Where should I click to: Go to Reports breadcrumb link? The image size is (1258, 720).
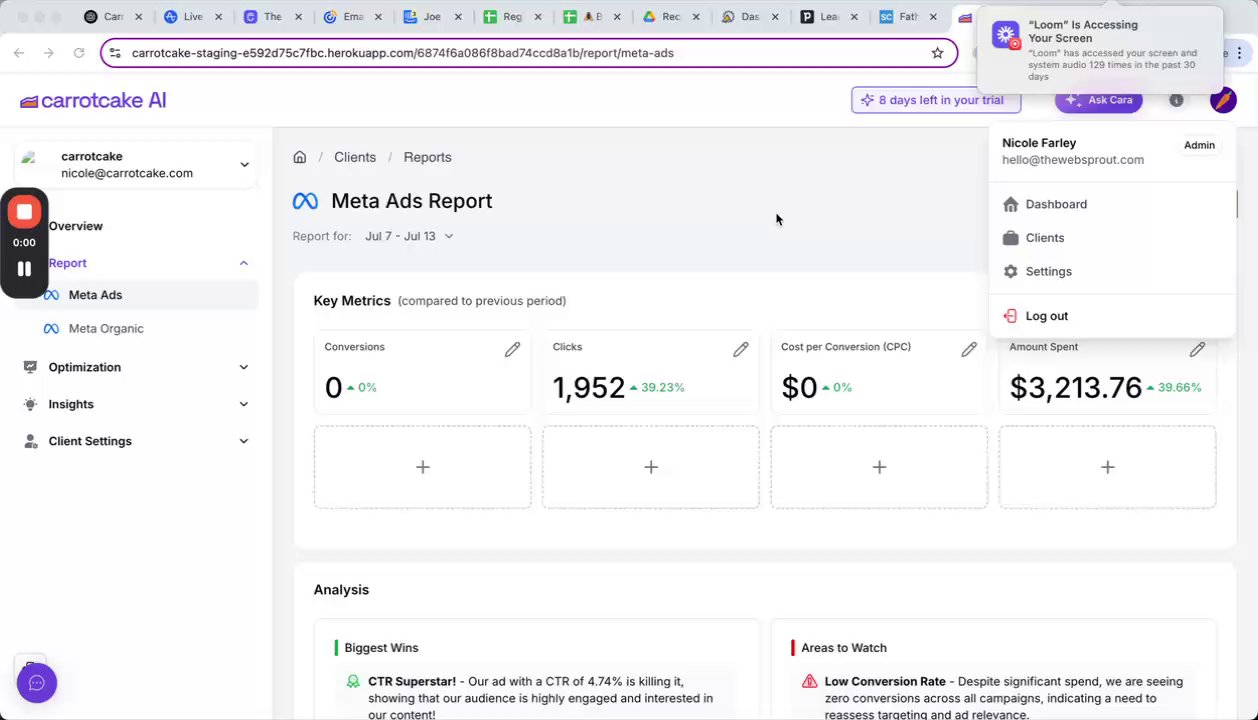point(427,157)
